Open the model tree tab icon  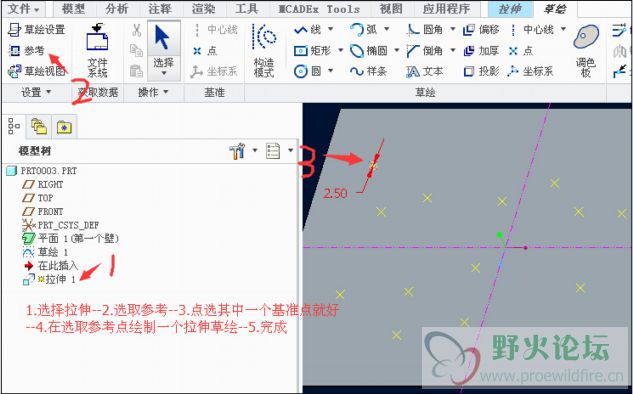(14, 126)
